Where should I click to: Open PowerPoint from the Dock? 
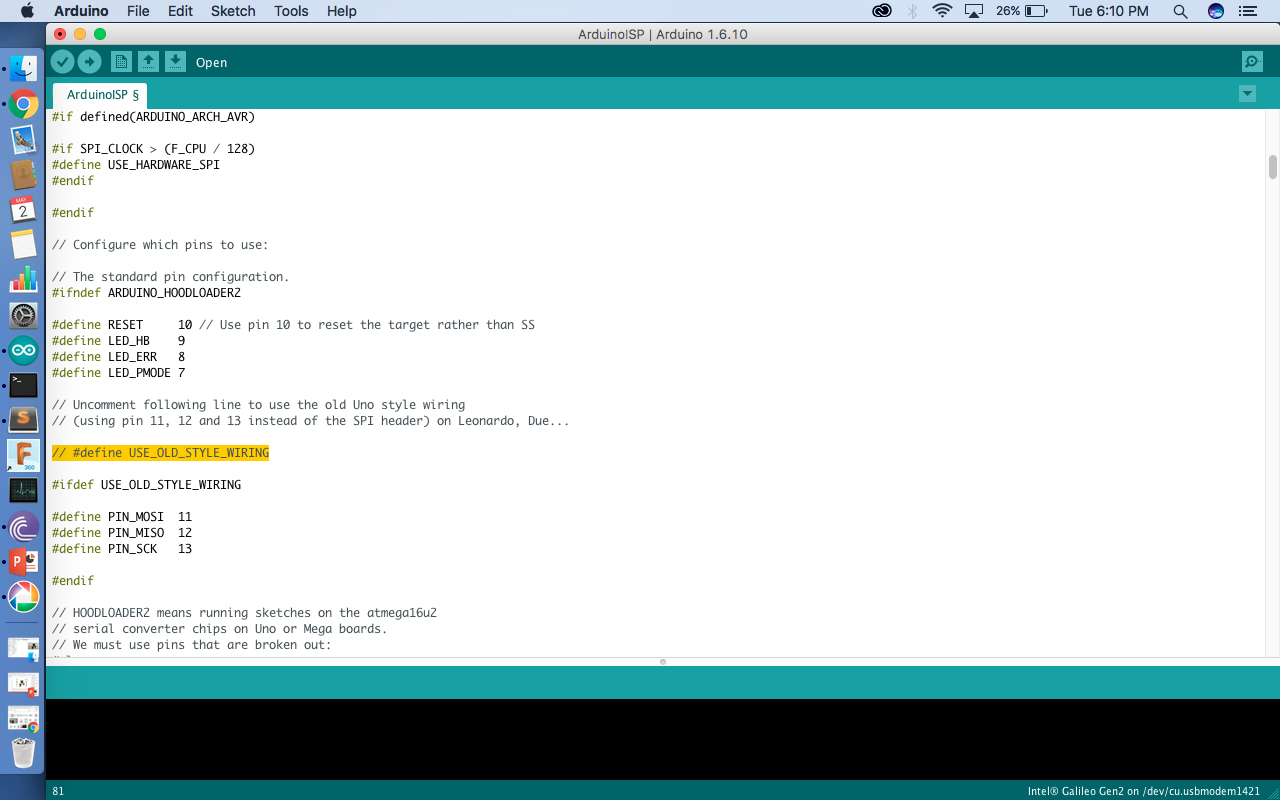coord(23,561)
